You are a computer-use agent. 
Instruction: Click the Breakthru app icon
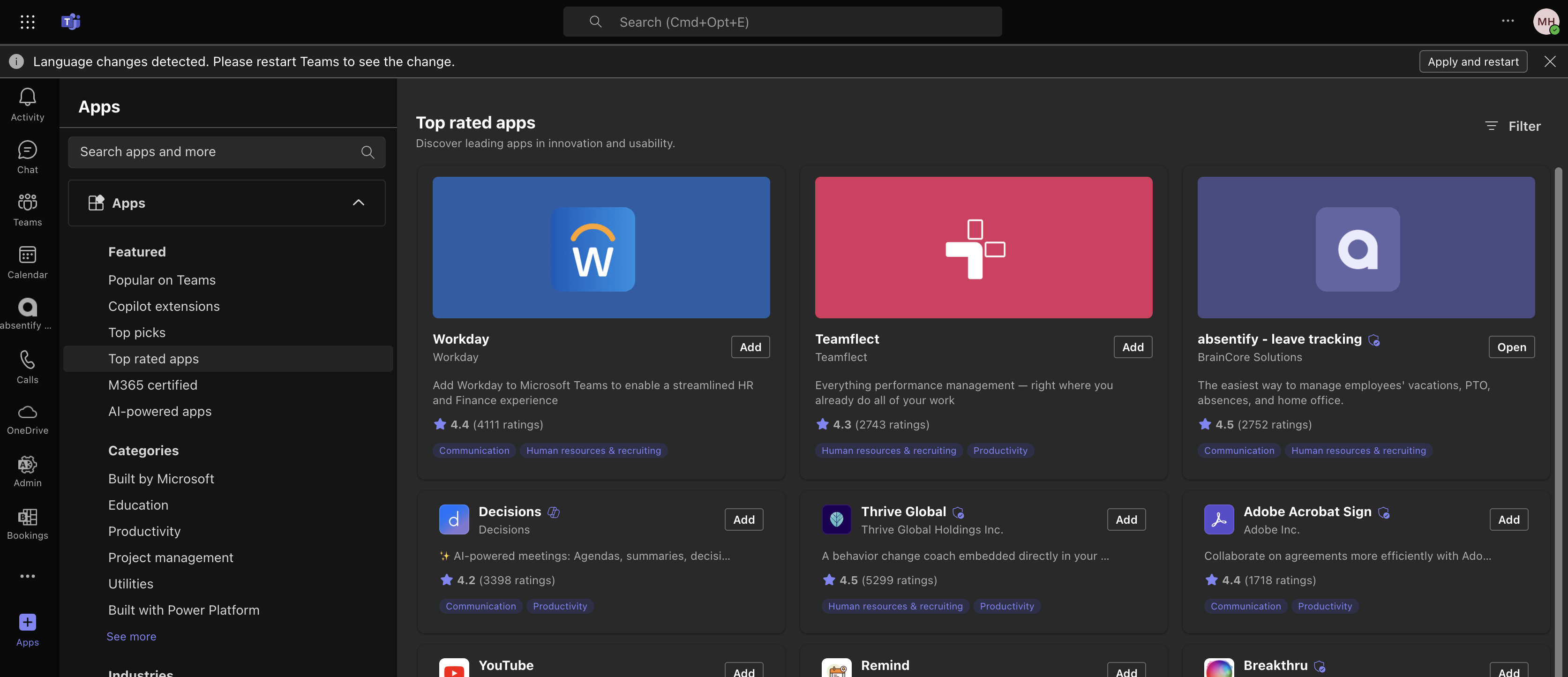[x=1219, y=668]
